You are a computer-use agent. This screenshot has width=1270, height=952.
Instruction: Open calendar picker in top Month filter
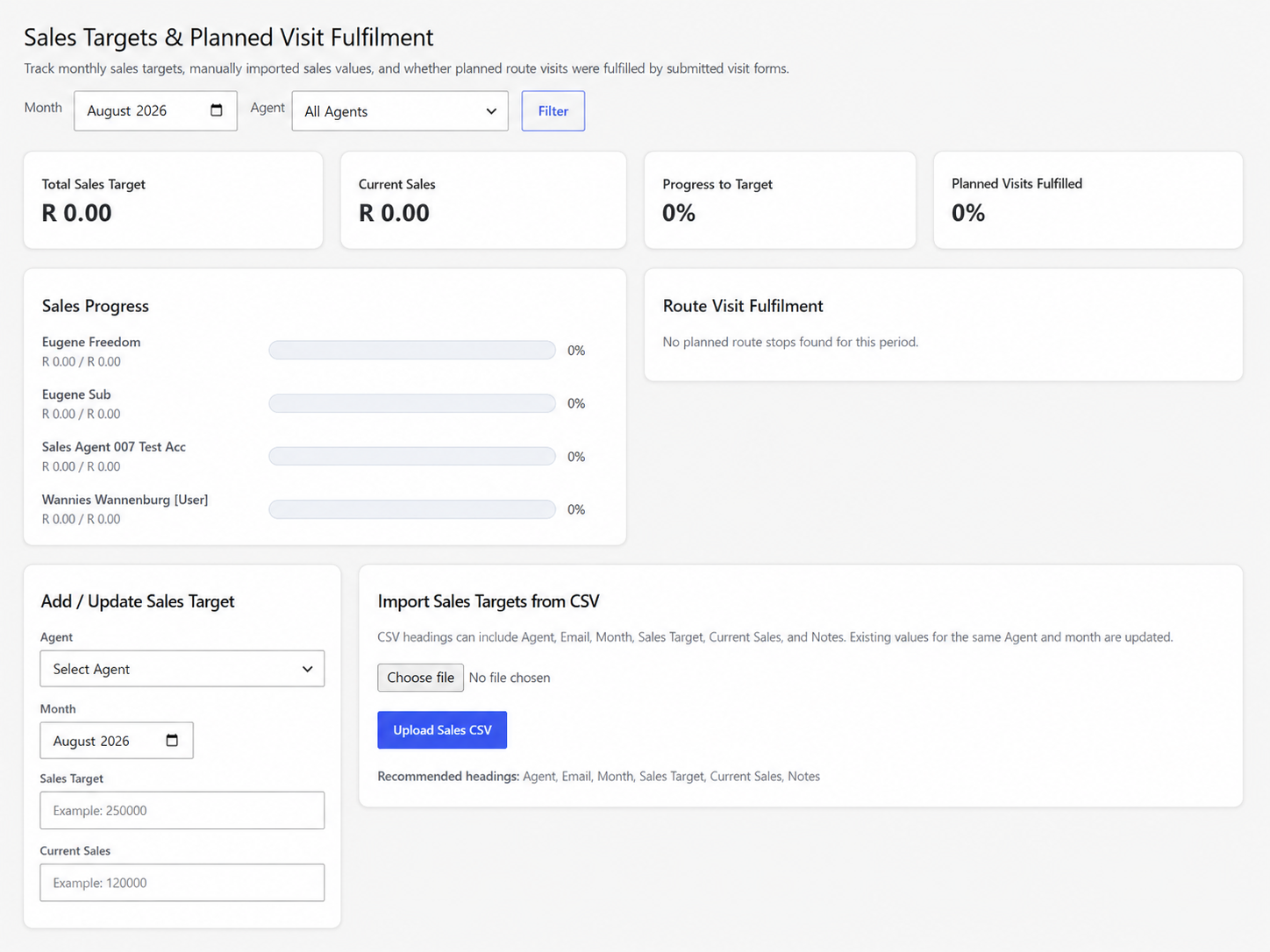click(217, 110)
